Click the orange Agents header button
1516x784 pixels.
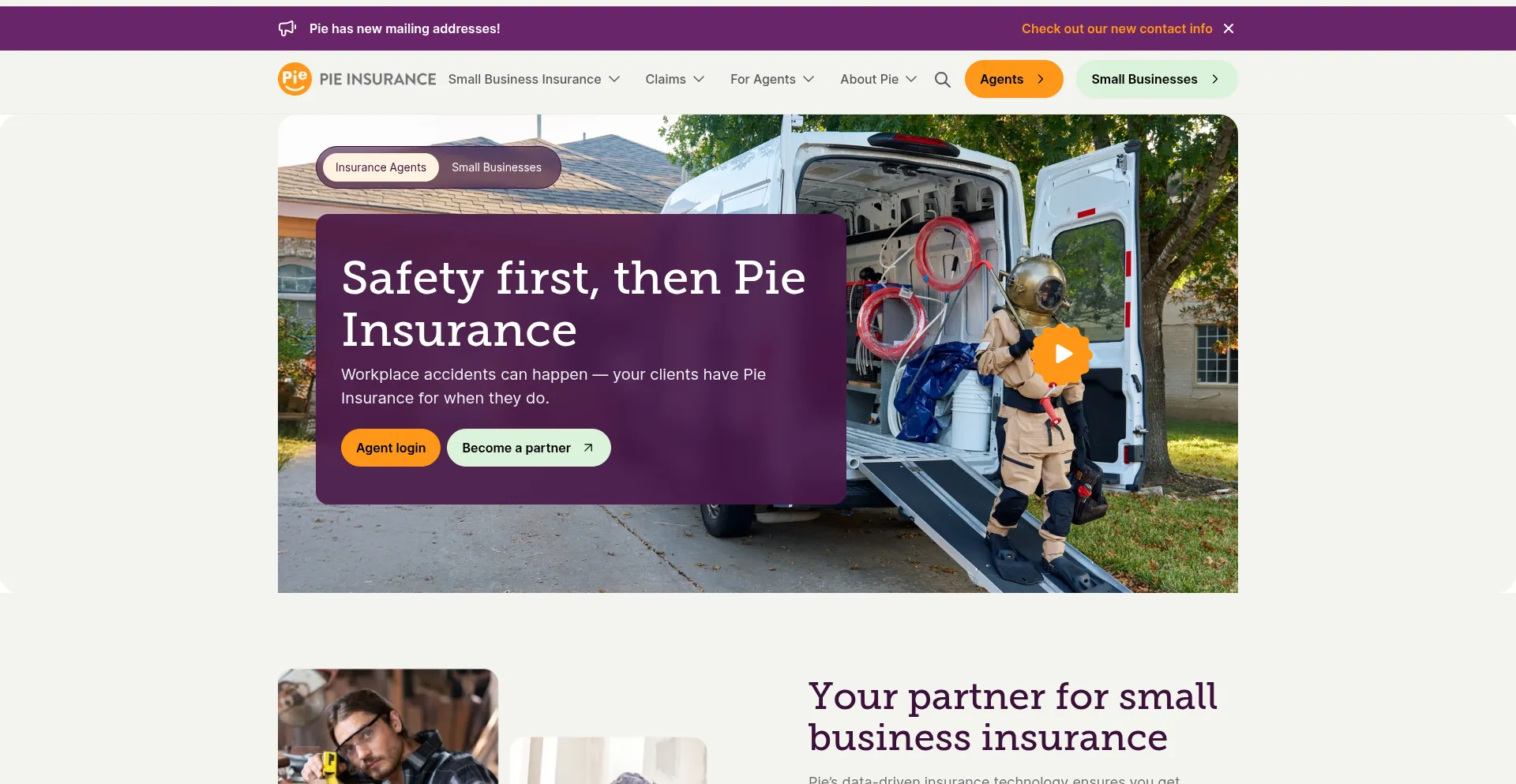point(1014,79)
